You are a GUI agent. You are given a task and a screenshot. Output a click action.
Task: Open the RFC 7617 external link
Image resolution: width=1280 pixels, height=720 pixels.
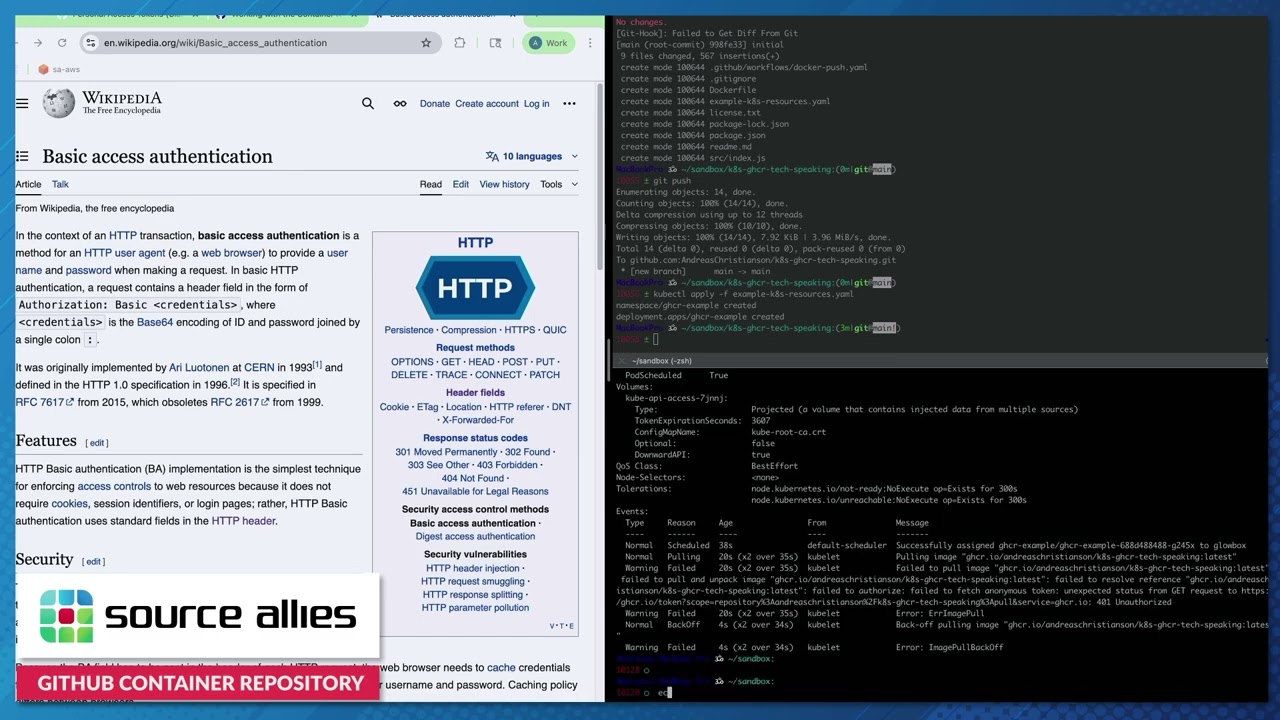coord(44,402)
